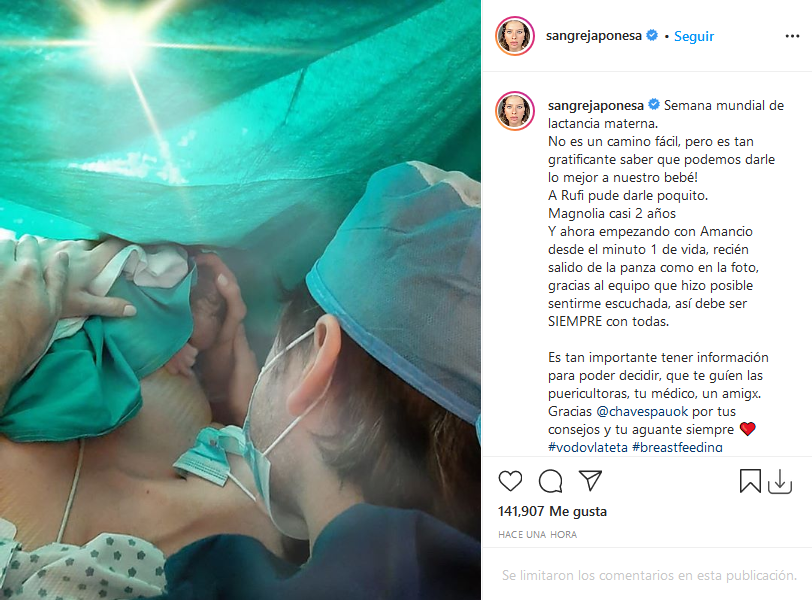Save post with the bookmark icon
The height and width of the screenshot is (600, 812).
coord(750,481)
